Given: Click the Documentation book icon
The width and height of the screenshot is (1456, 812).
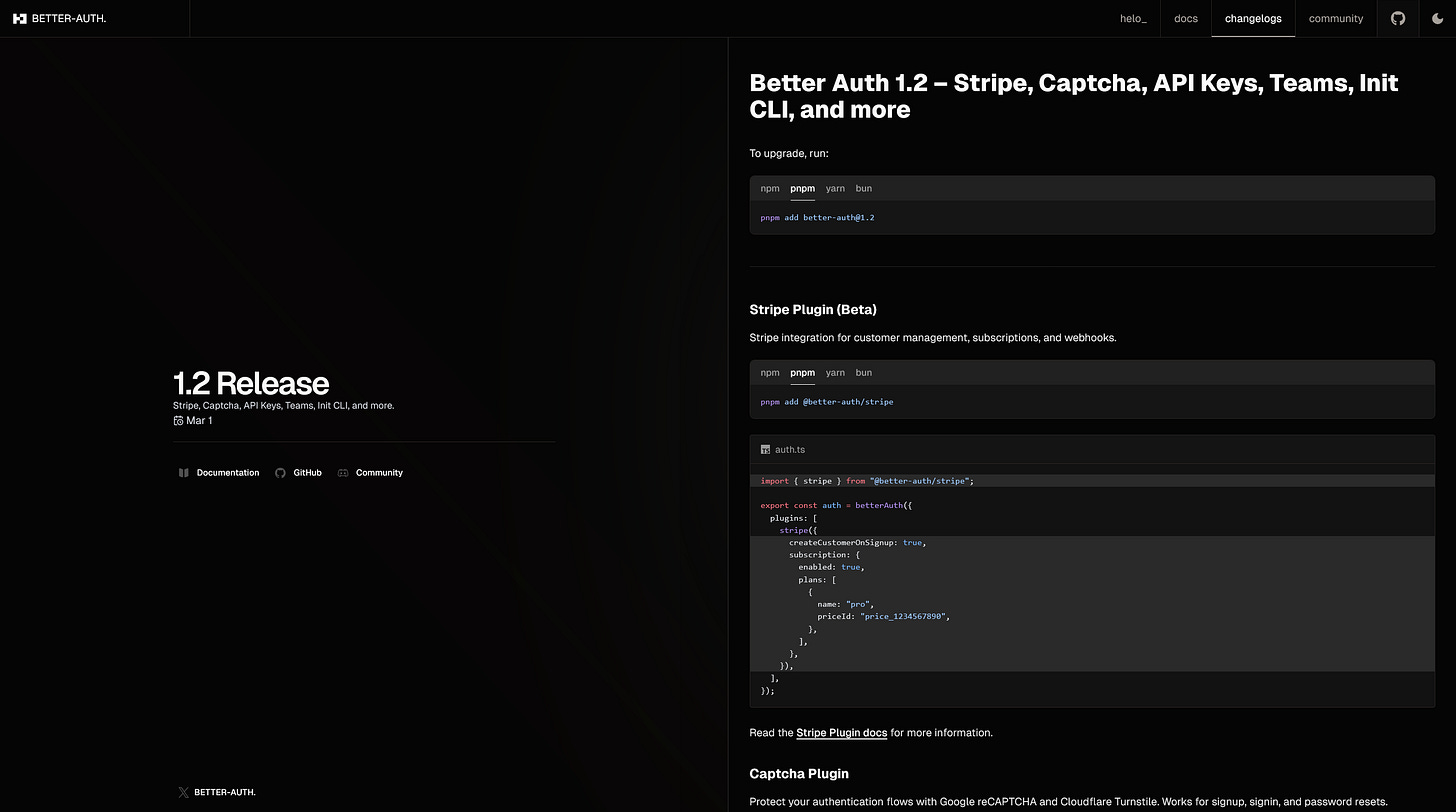Looking at the screenshot, I should click(x=183, y=473).
